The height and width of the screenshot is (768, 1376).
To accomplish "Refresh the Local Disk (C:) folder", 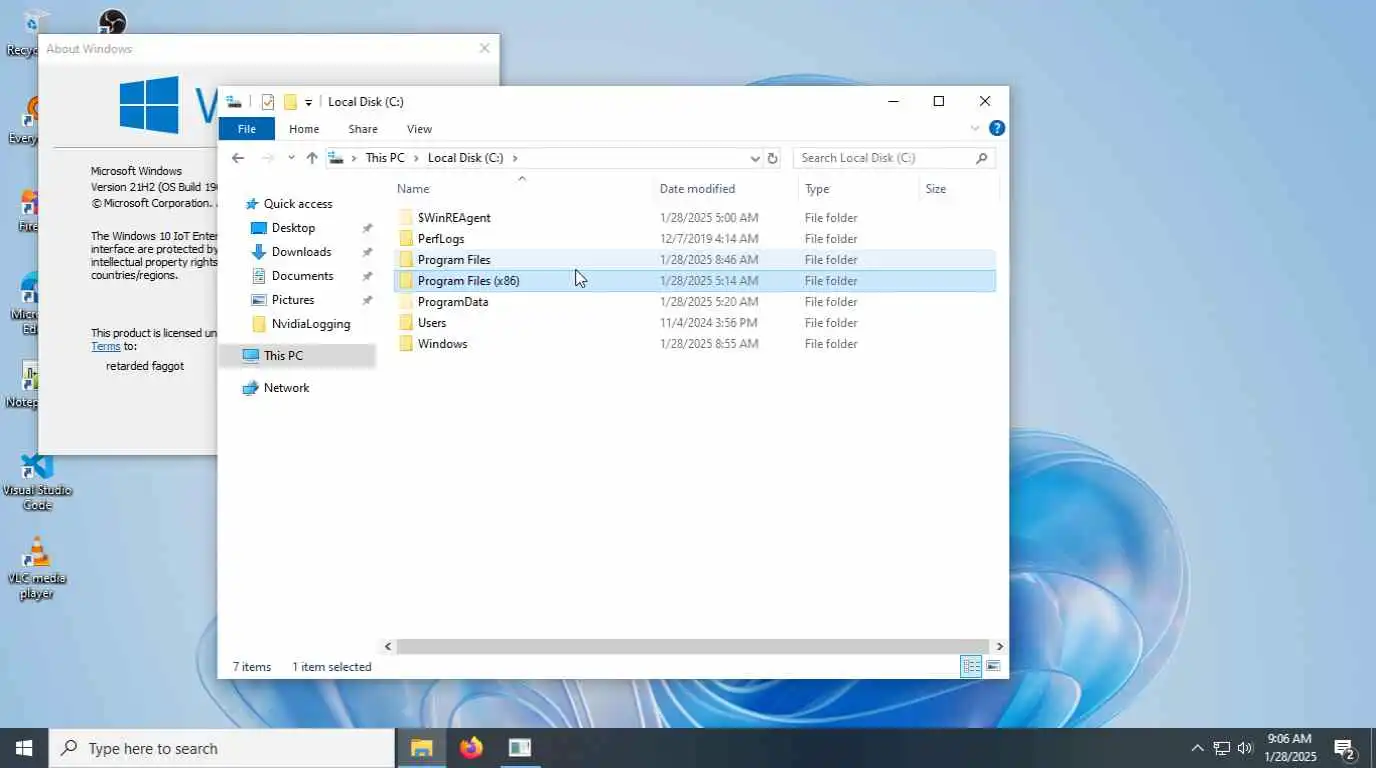I will point(772,158).
